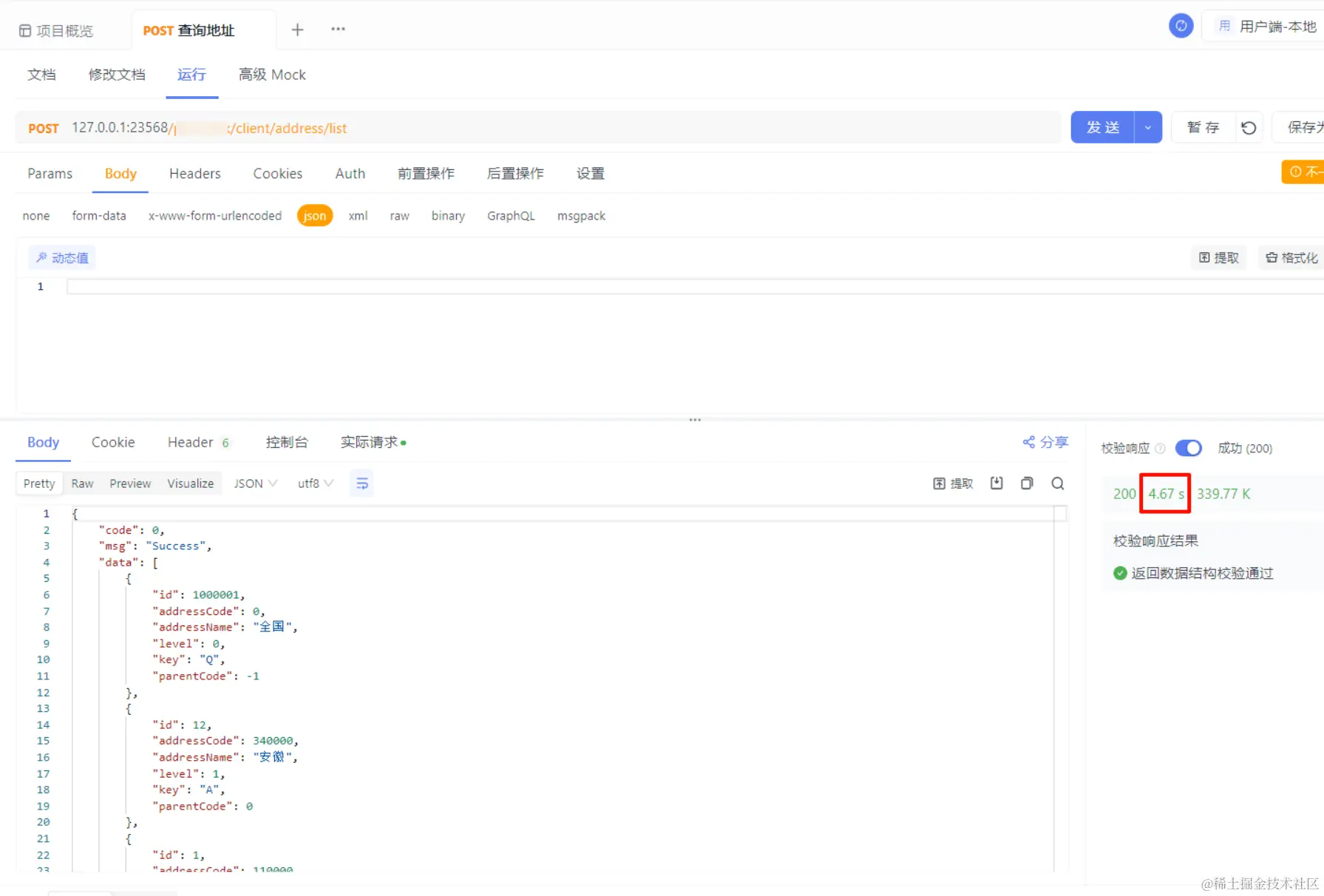This screenshot has height=896, width=1324.
Task: Click inside the request URL input field
Action: tap(517, 127)
